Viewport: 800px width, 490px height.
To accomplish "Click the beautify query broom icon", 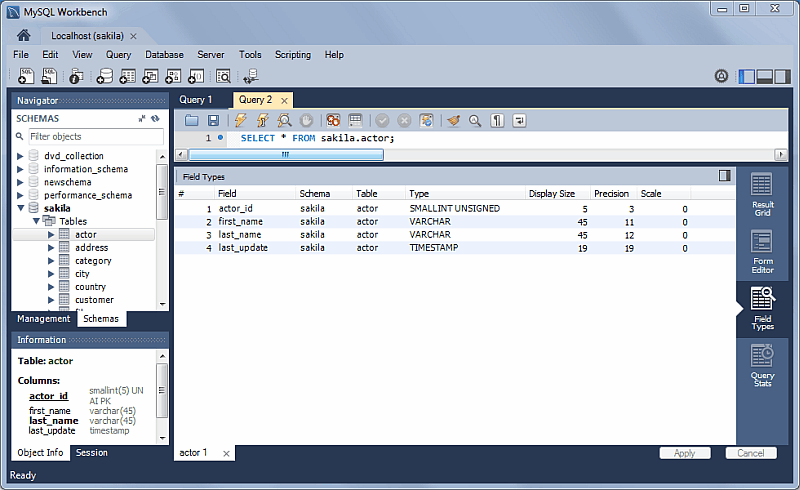I will [453, 120].
